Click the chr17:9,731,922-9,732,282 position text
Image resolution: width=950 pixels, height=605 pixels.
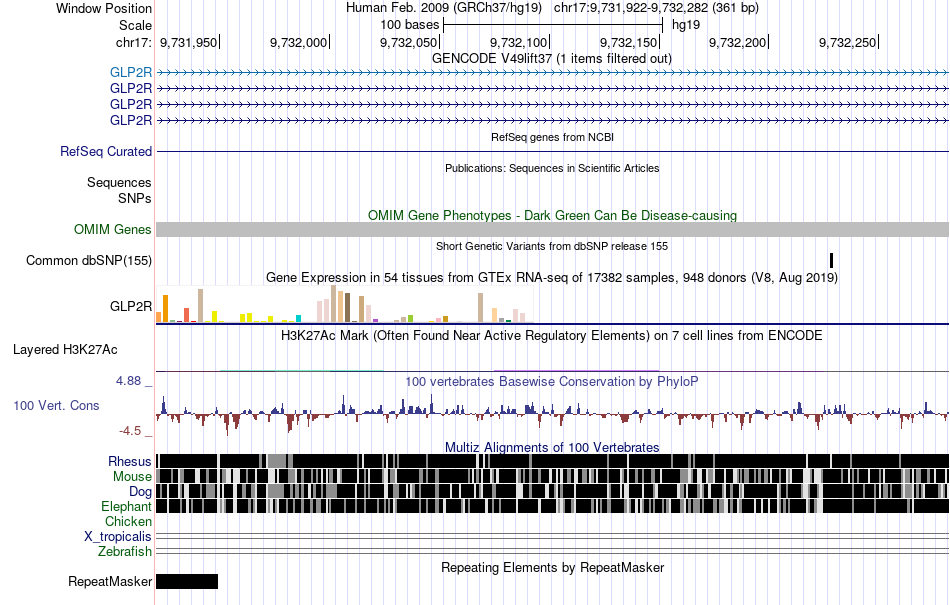(x=656, y=8)
